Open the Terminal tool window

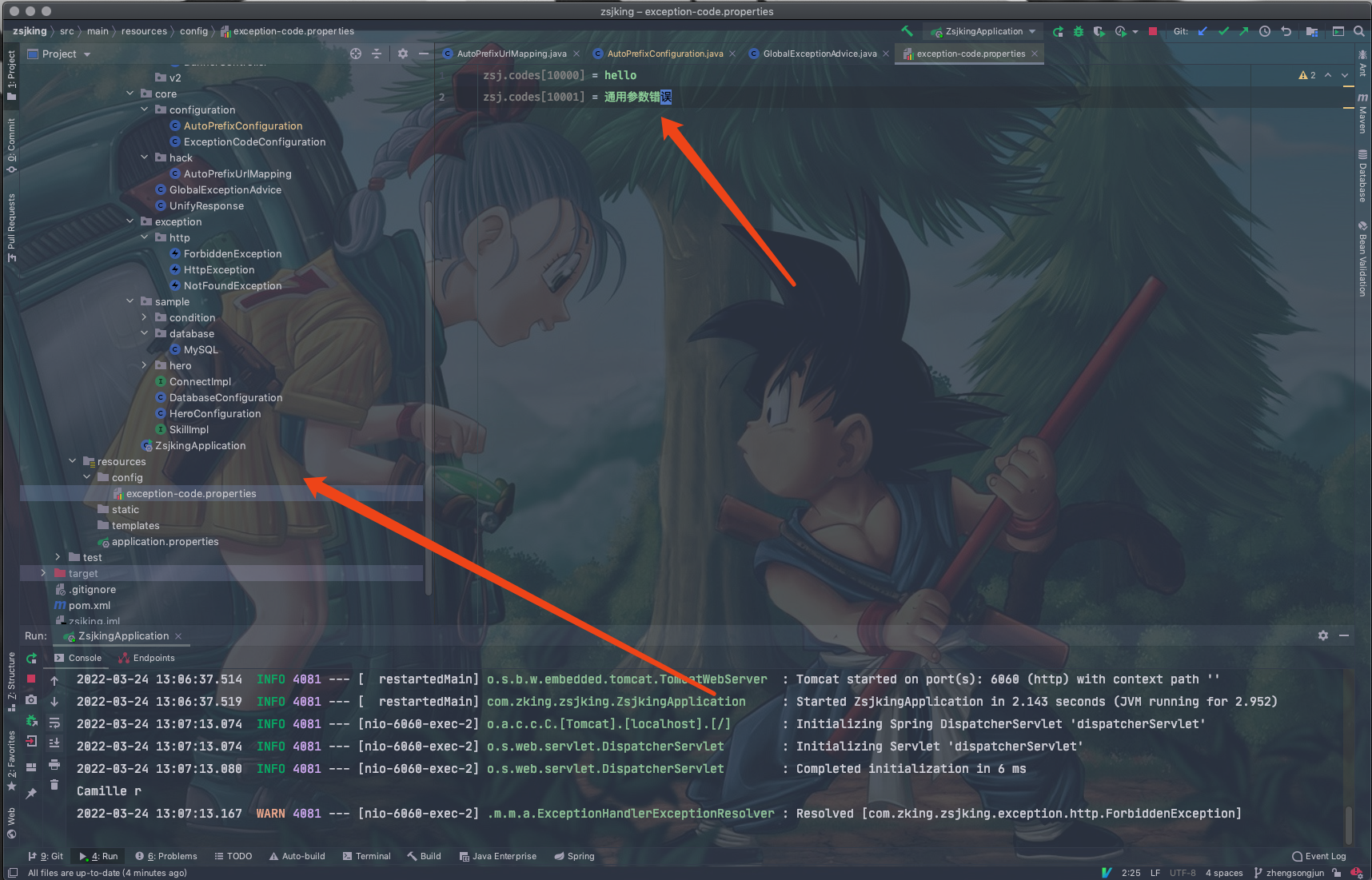click(x=367, y=856)
